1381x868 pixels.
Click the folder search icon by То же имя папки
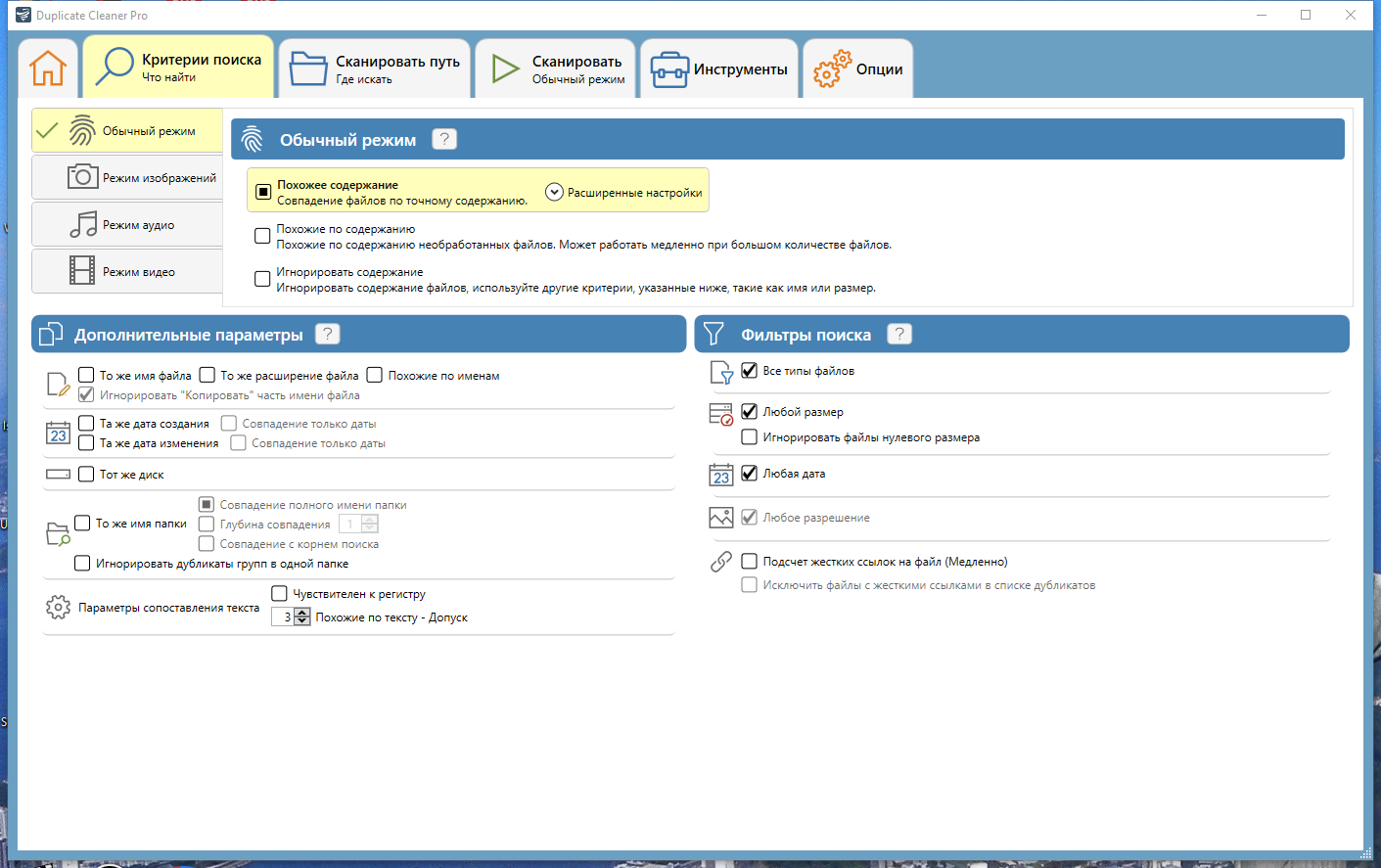[58, 533]
